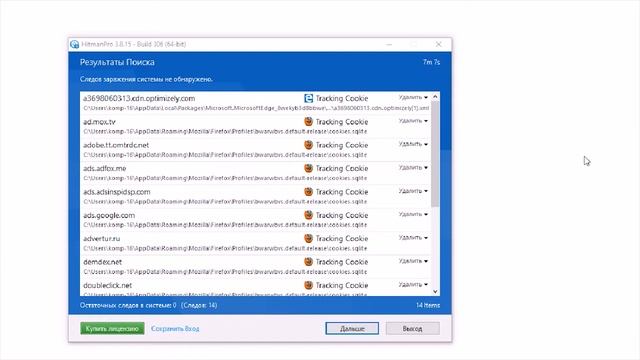Screen dimensions: 640x360
Task: Open the Удалить dropdown for ad.mox.tv
Action: click(413, 121)
